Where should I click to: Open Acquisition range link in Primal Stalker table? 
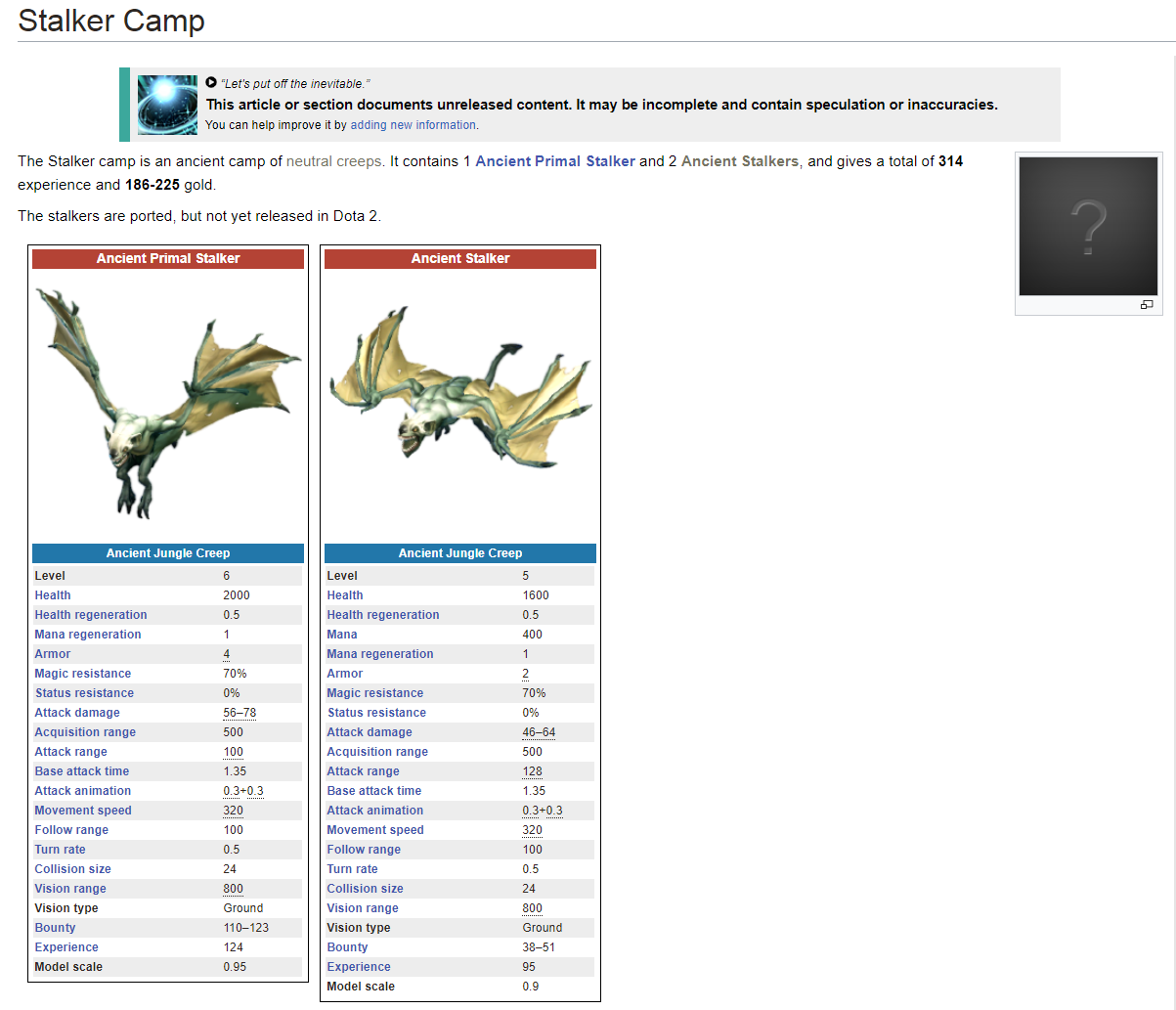85,732
